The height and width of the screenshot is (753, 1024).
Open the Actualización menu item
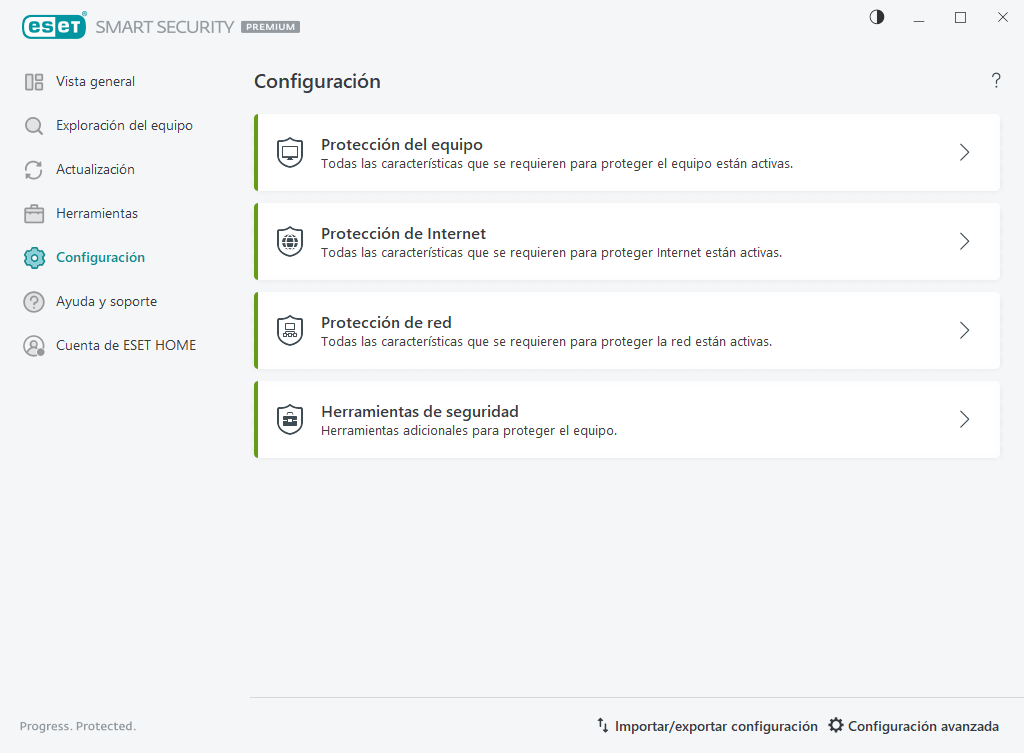pyautogui.click(x=95, y=170)
